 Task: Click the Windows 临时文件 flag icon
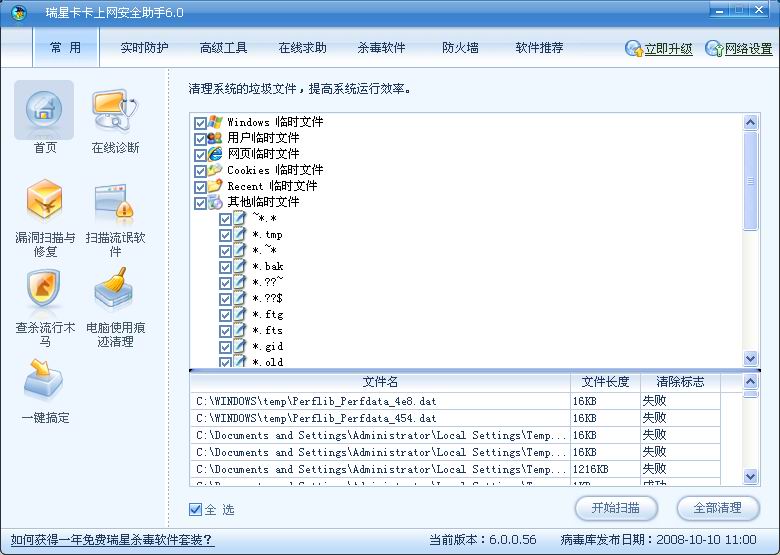click(x=215, y=122)
